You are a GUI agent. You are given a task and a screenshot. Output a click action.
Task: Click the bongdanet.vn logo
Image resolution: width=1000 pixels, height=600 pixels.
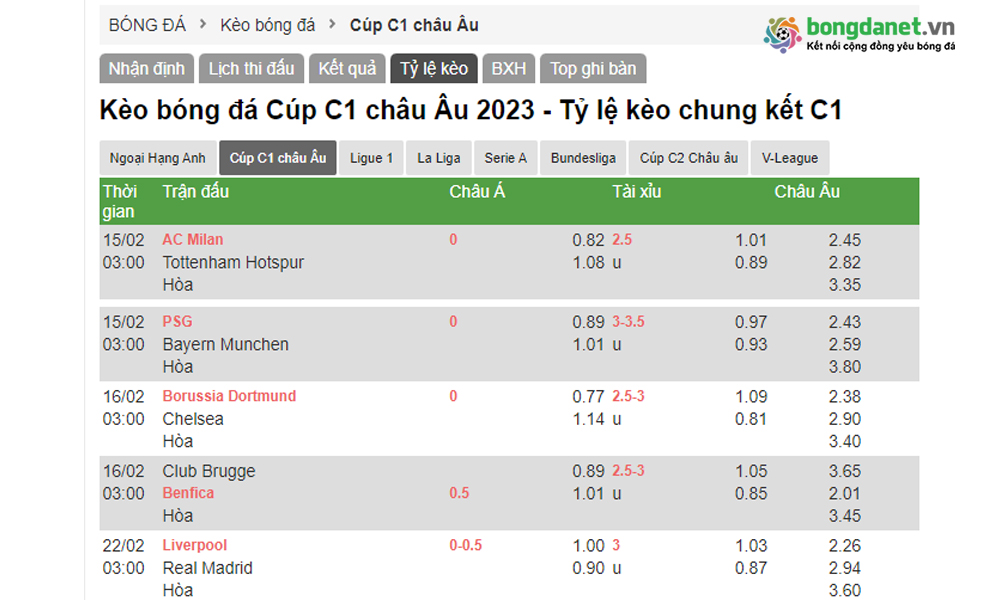pos(860,33)
